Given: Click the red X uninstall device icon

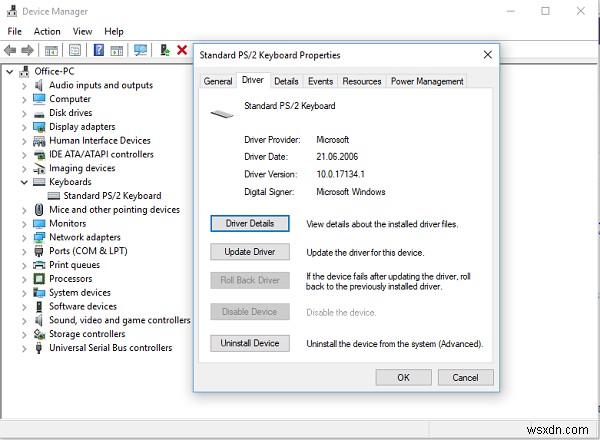Looking at the screenshot, I should [182, 50].
